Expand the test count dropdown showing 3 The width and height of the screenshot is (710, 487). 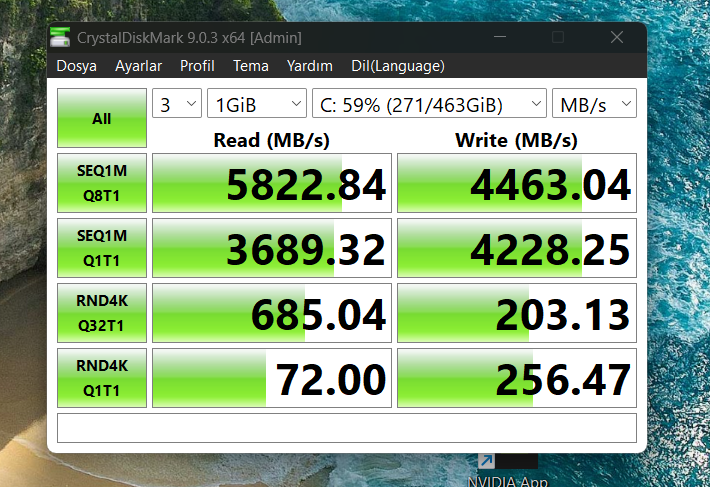pyautogui.click(x=177, y=104)
